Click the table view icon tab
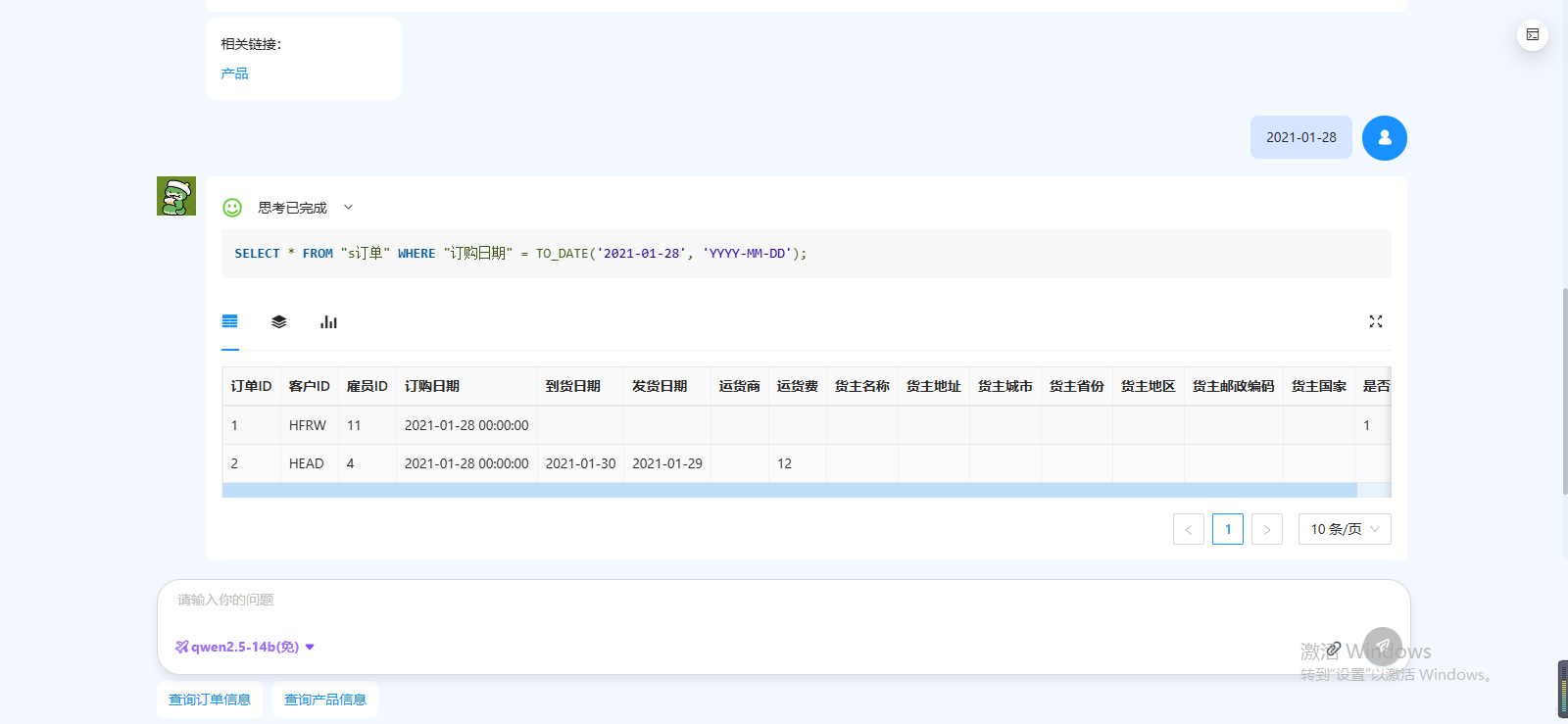The image size is (1568, 724). (230, 321)
